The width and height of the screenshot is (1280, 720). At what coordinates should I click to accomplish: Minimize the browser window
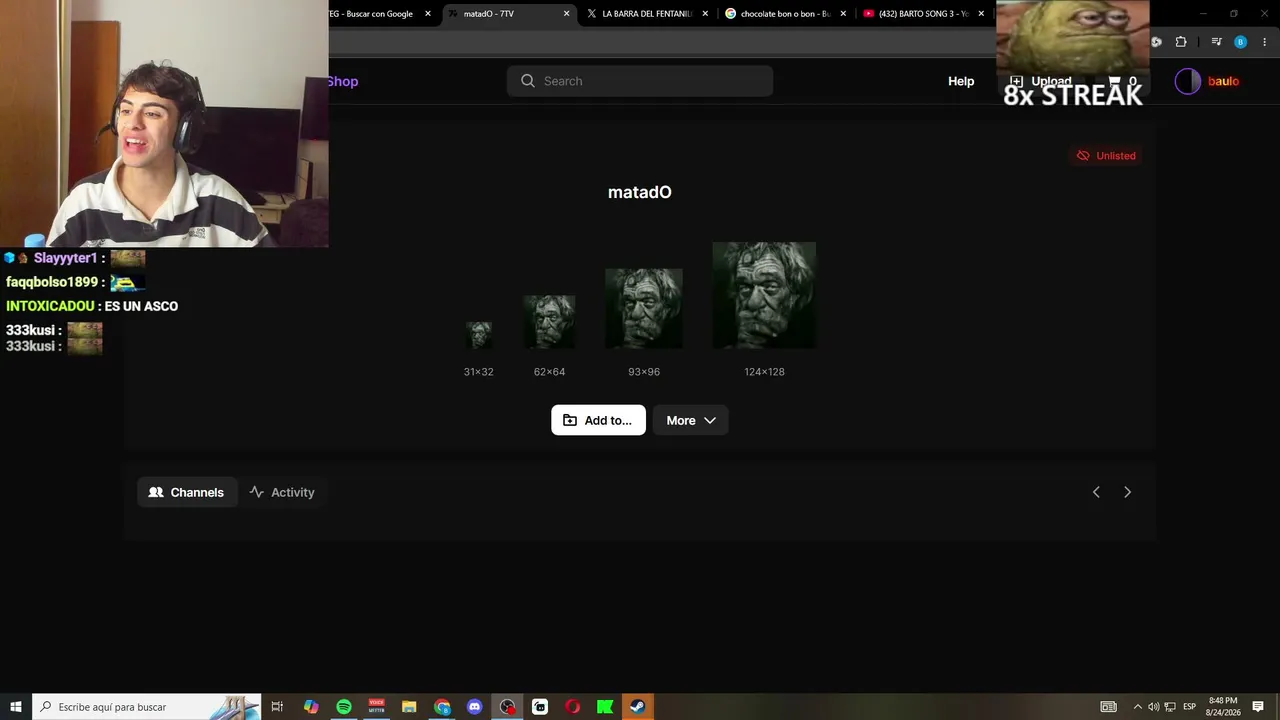tap(1203, 14)
